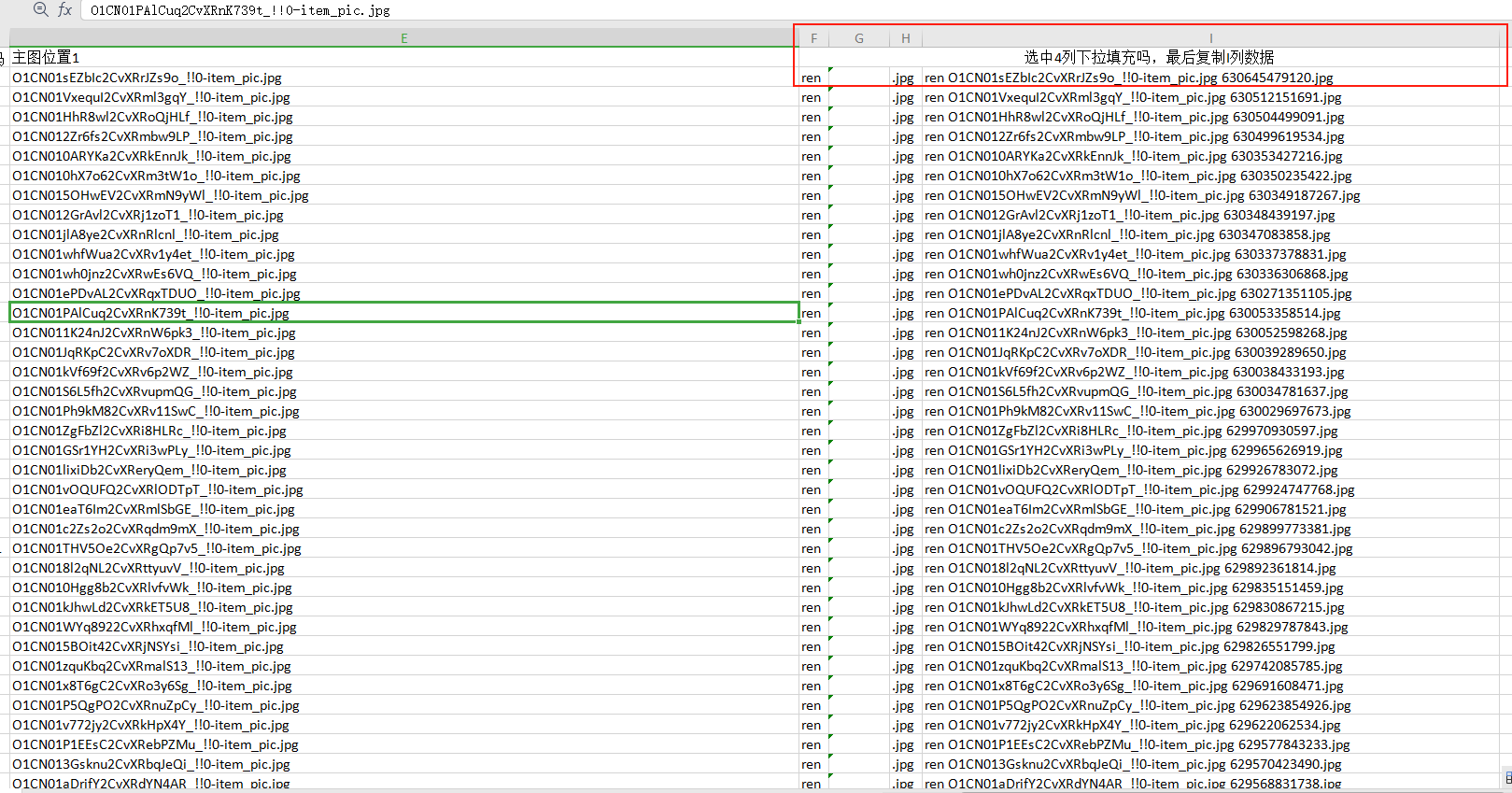Select cell 'O1CN01Ph9kM82CvXRv11SwC_!!0-item_pic.jpg' in column E

click(x=403, y=411)
